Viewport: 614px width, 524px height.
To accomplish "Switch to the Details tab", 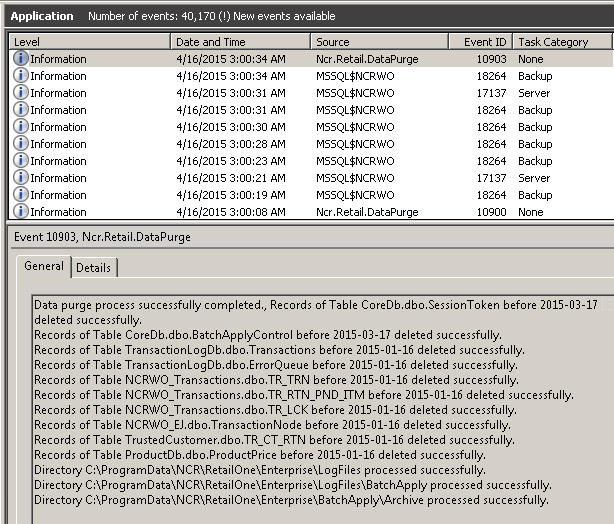I will tap(94, 268).
